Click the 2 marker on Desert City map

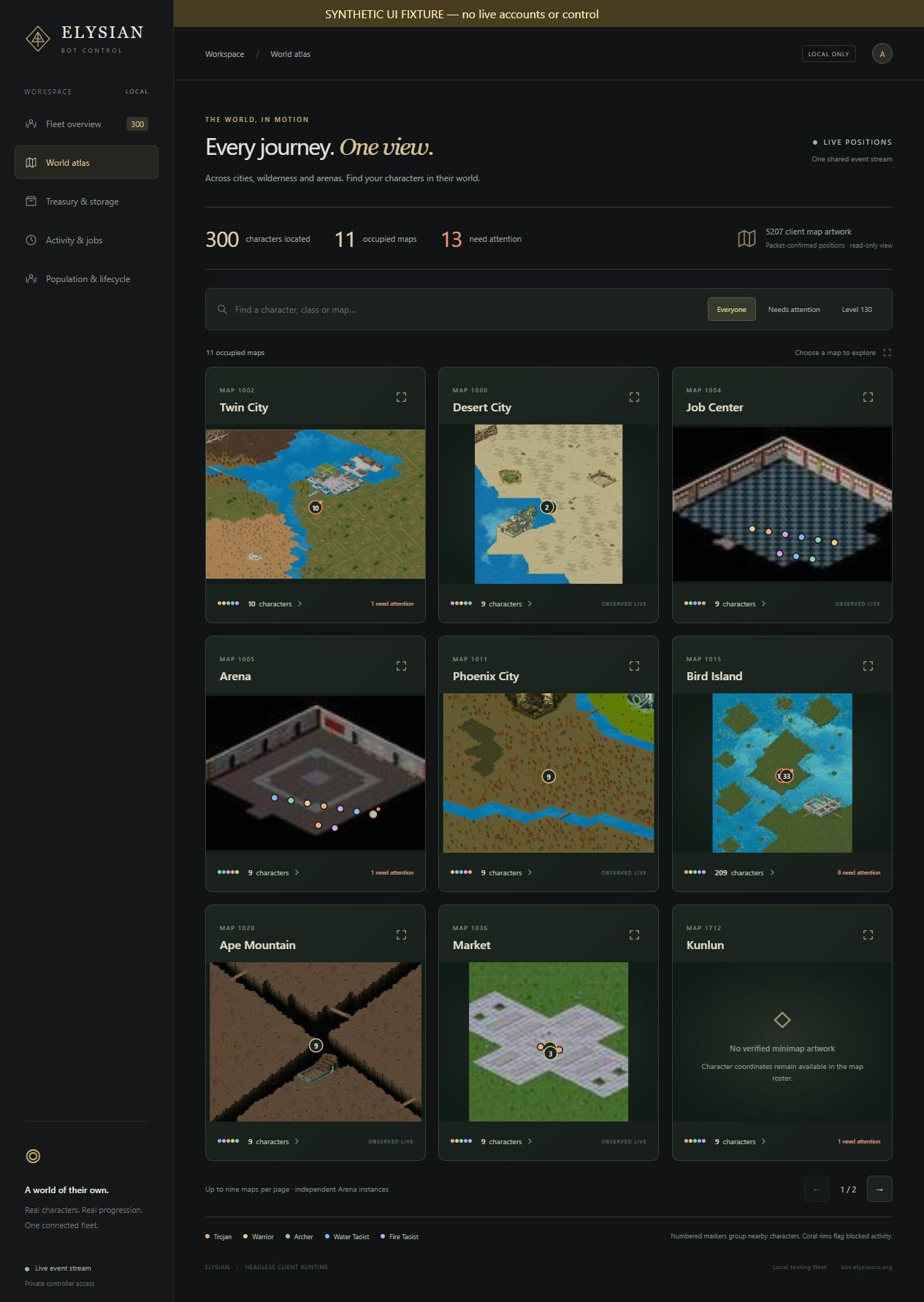click(546, 507)
